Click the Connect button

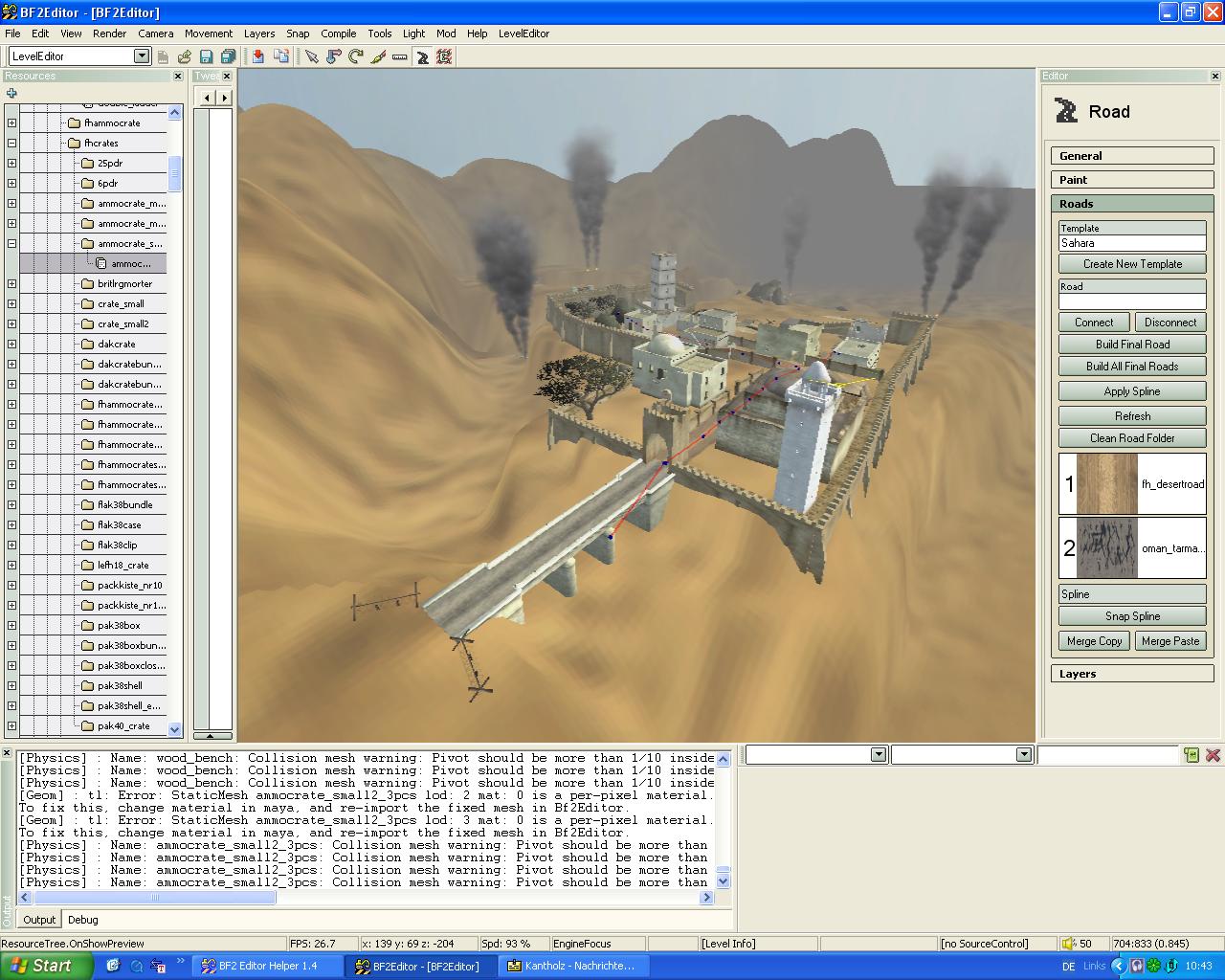click(x=1094, y=323)
